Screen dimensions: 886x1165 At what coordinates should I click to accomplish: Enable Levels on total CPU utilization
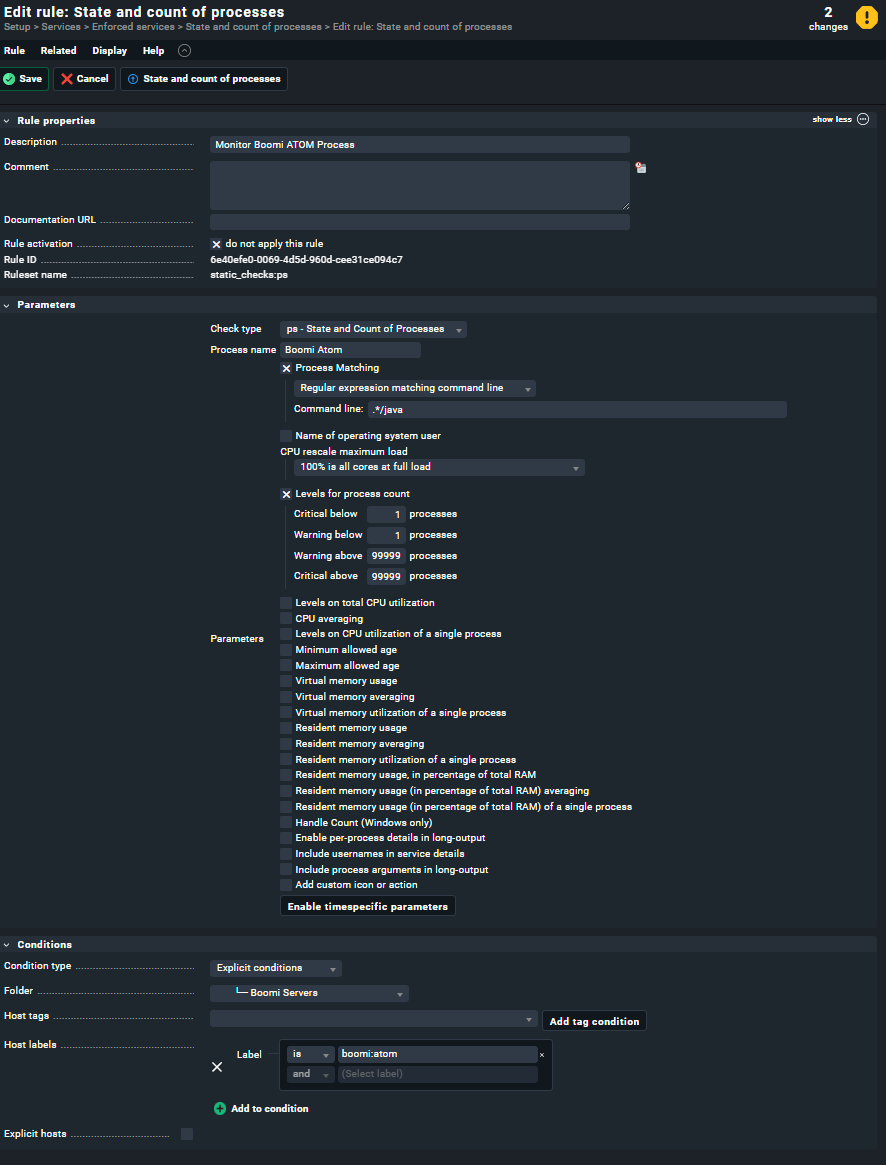286,603
